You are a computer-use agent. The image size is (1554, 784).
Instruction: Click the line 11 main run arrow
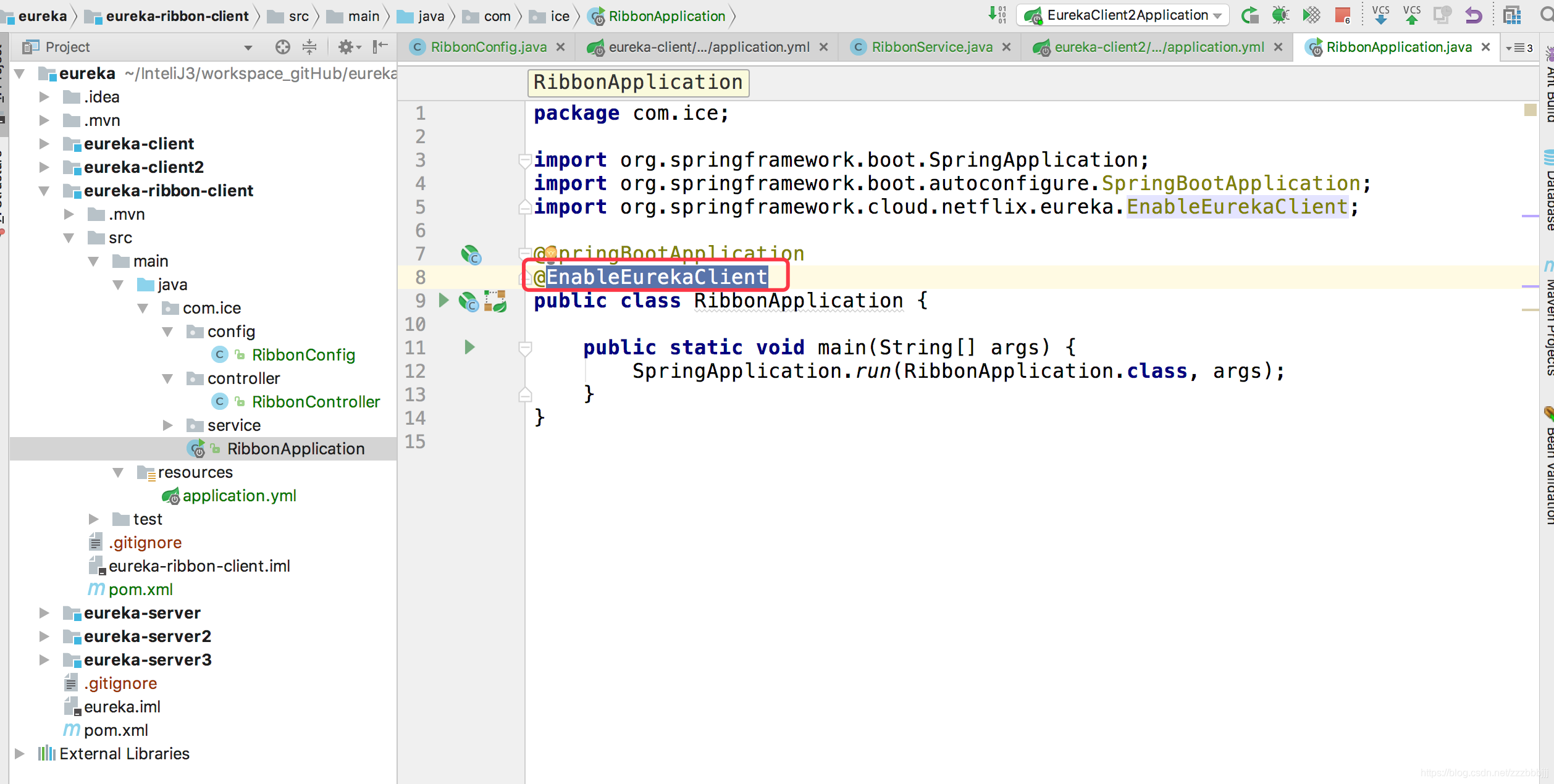coord(469,348)
